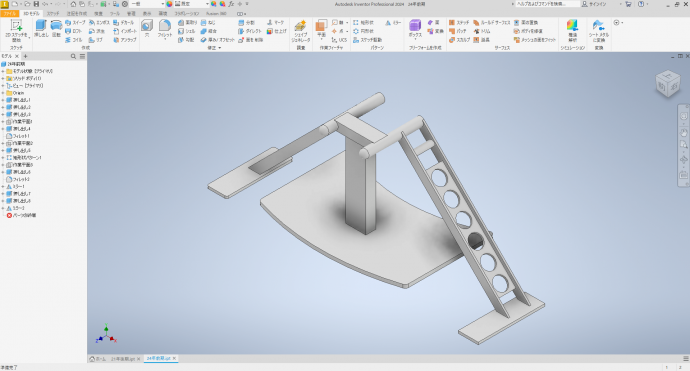Click the Sheet Metal conversion icon

[x=598, y=31]
